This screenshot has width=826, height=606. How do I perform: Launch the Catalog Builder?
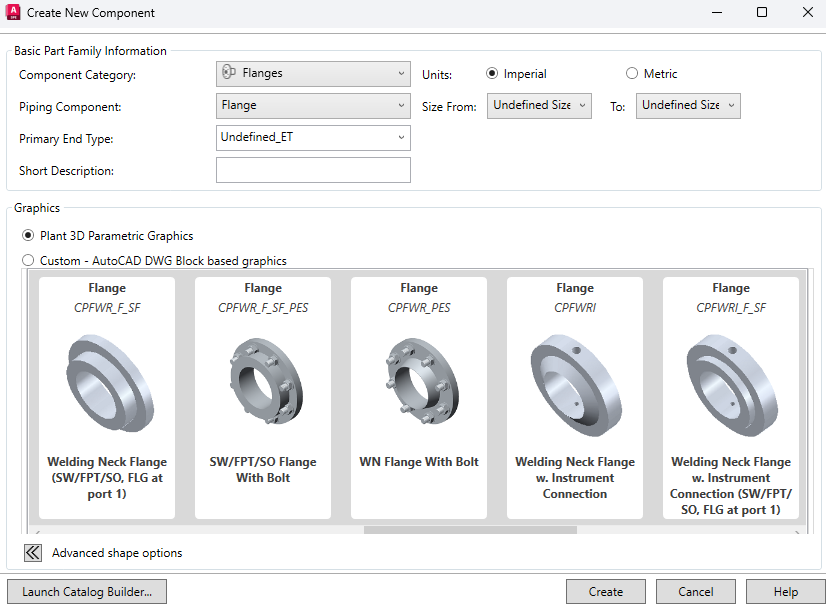tap(87, 592)
